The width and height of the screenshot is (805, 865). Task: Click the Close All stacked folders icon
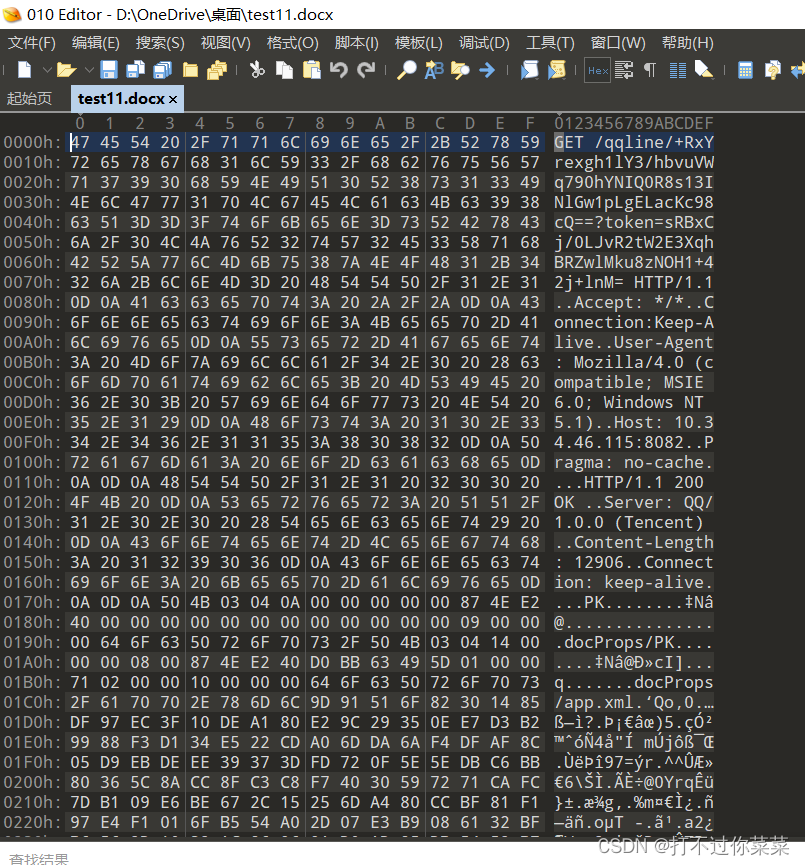217,70
